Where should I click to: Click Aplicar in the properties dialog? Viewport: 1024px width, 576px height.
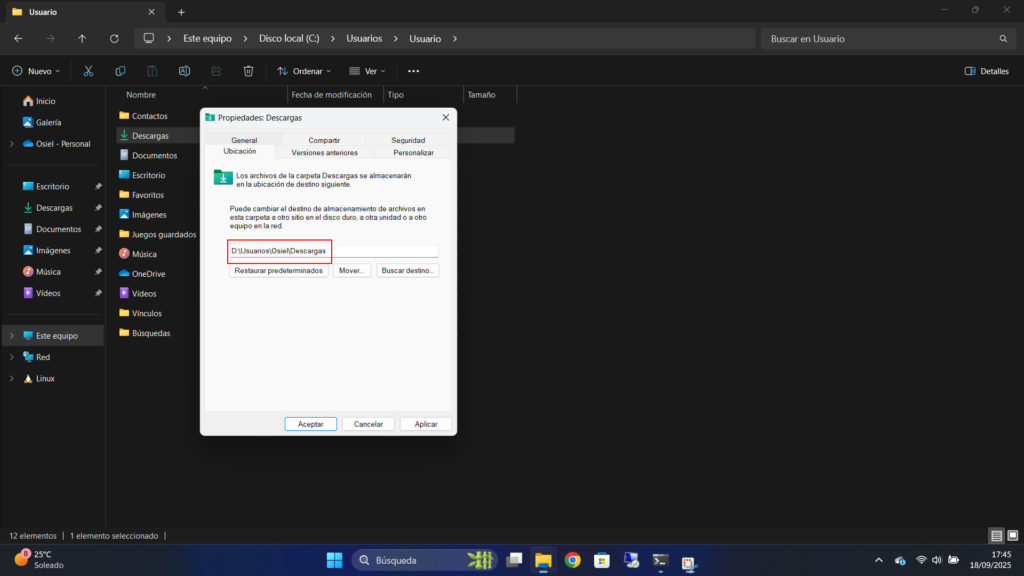[x=426, y=424]
